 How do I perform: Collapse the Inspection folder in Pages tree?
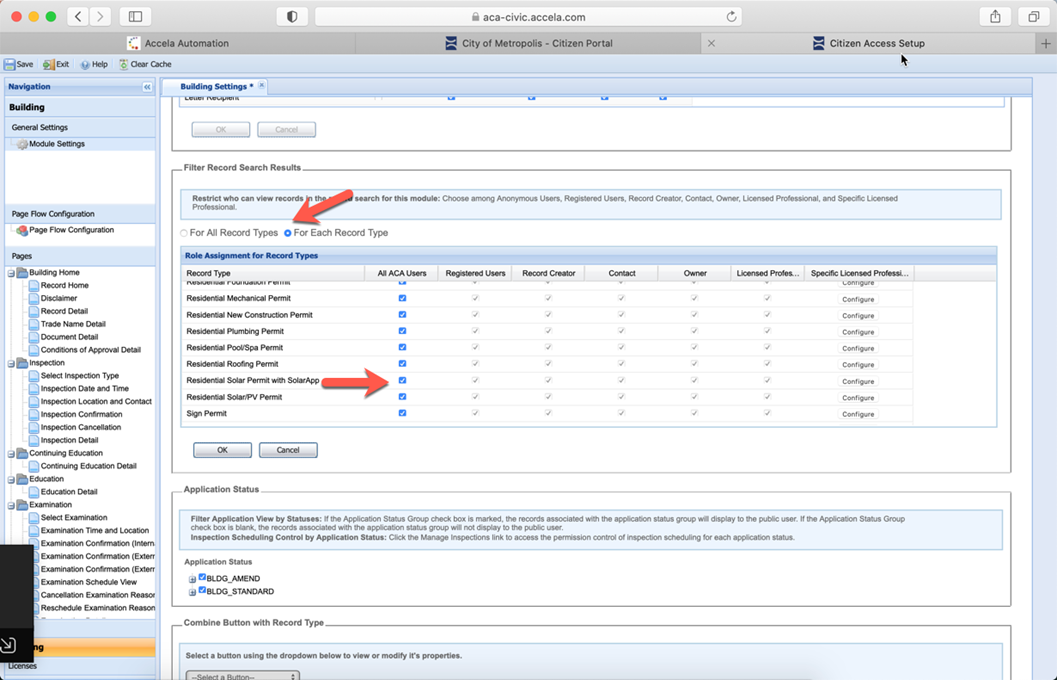click(10, 363)
